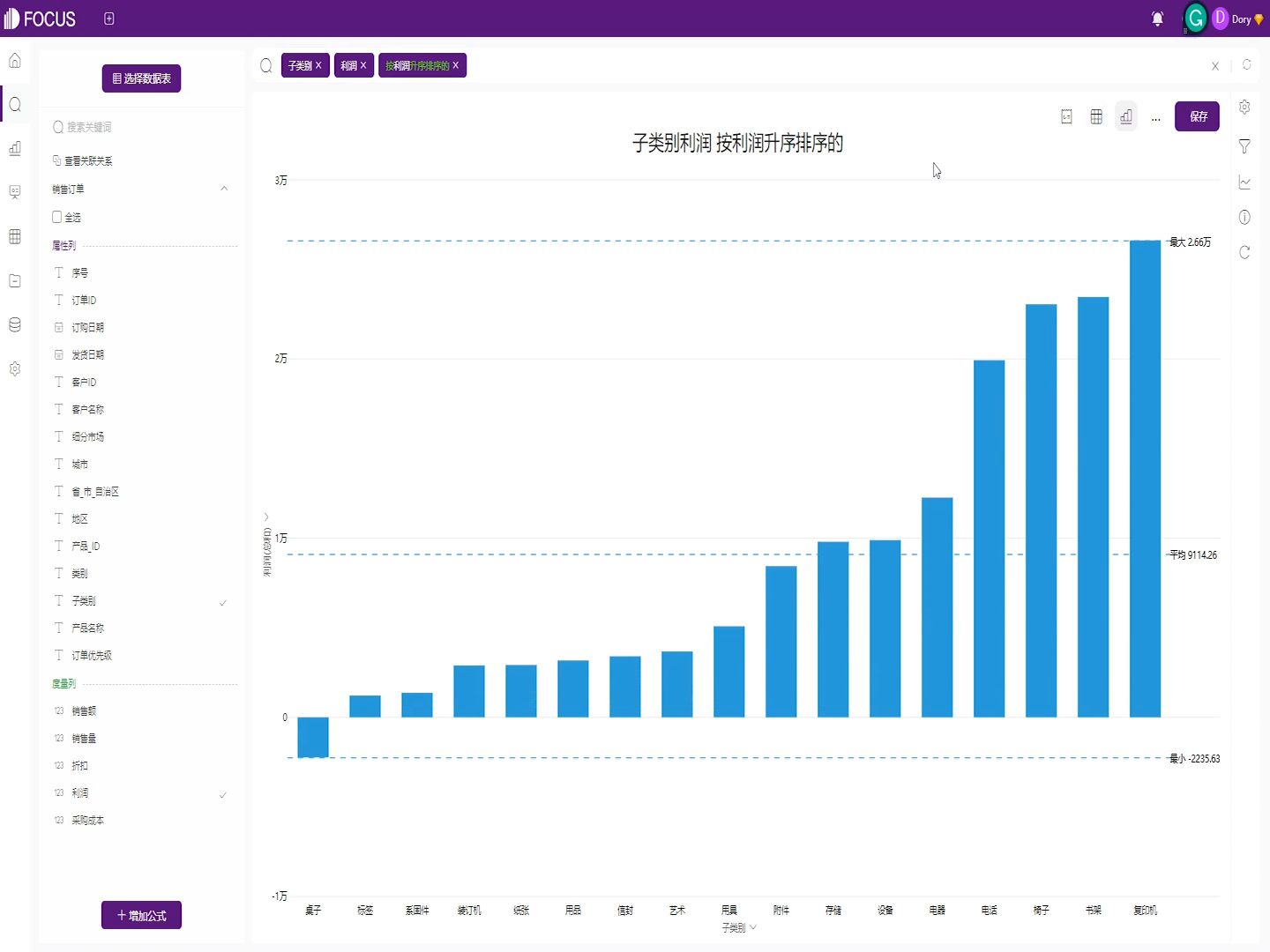This screenshot has height=952, width=1270.
Task: Open the search module in sidebar
Action: point(15,105)
